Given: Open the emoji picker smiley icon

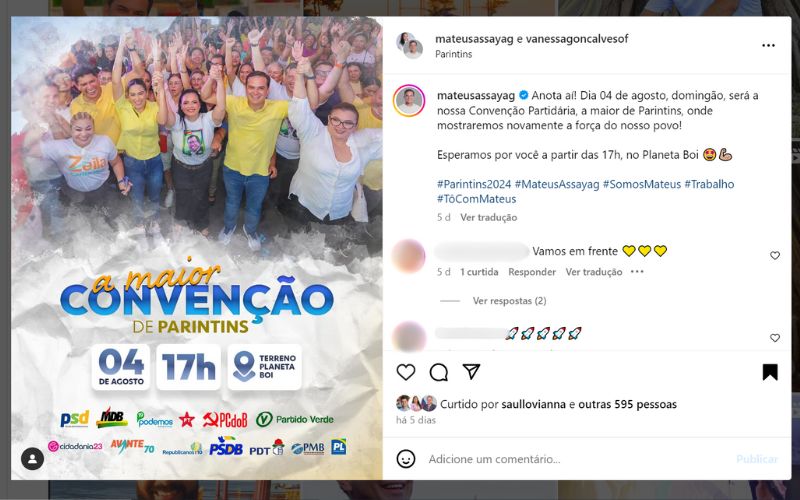Looking at the screenshot, I should [x=406, y=459].
